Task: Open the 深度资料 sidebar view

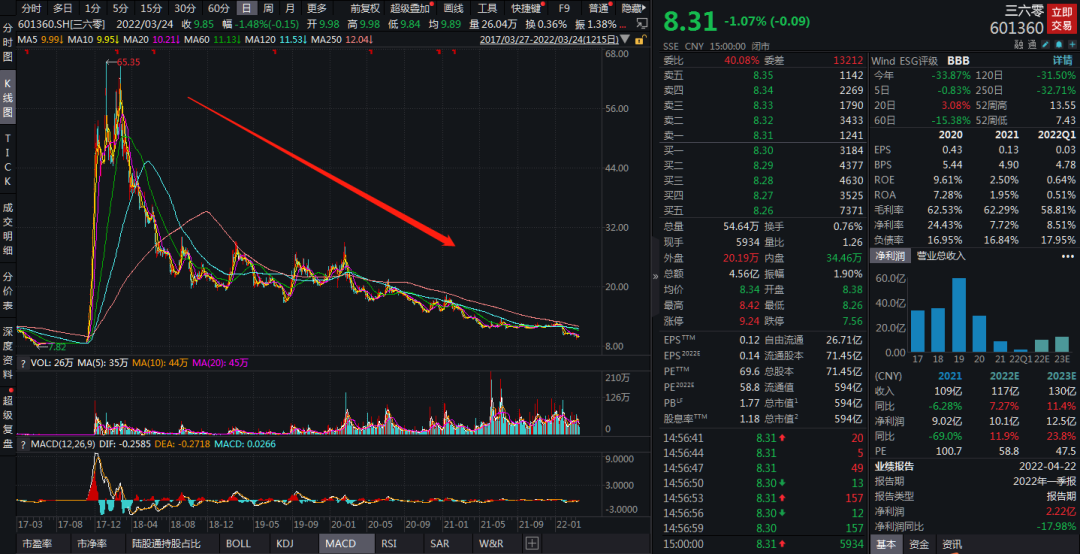Action: (8, 353)
